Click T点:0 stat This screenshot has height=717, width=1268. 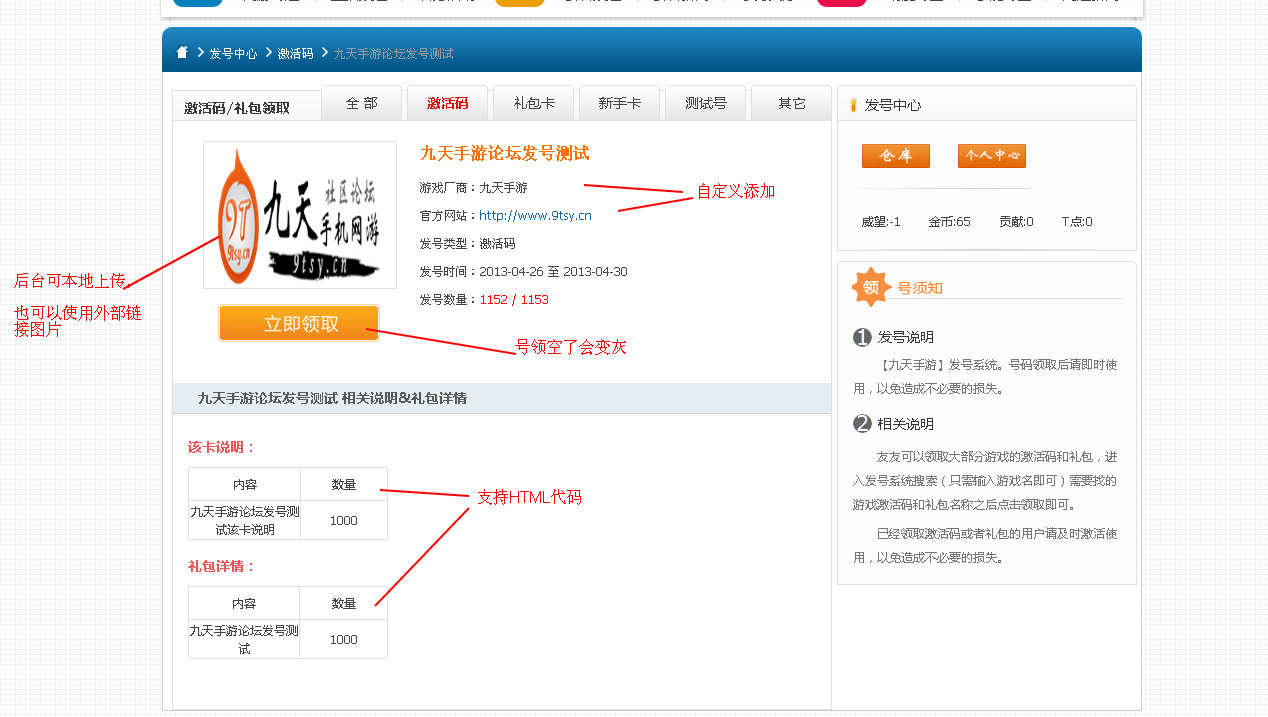coord(1077,222)
